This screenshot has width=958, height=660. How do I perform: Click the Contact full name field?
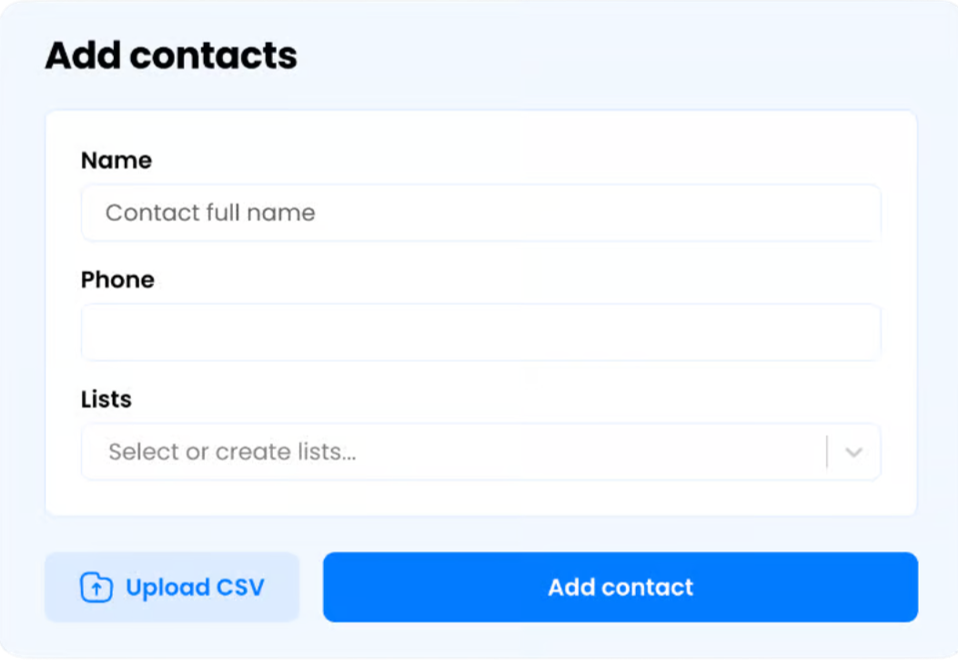click(x=481, y=213)
